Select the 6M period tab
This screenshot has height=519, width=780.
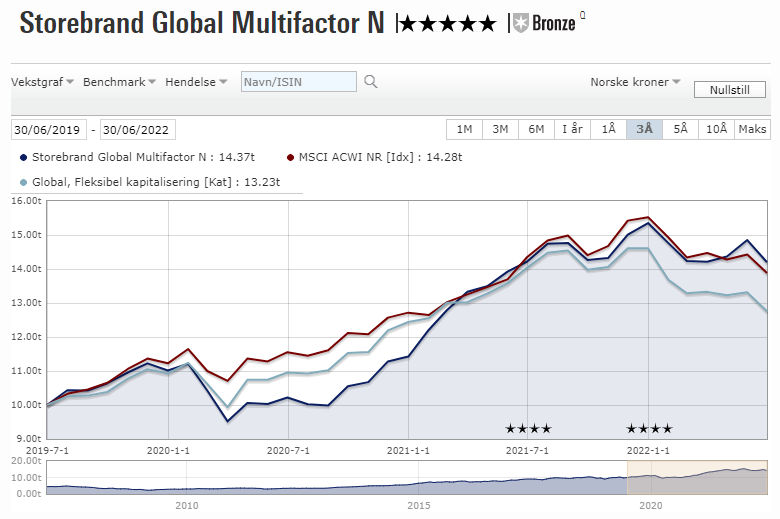tap(536, 129)
